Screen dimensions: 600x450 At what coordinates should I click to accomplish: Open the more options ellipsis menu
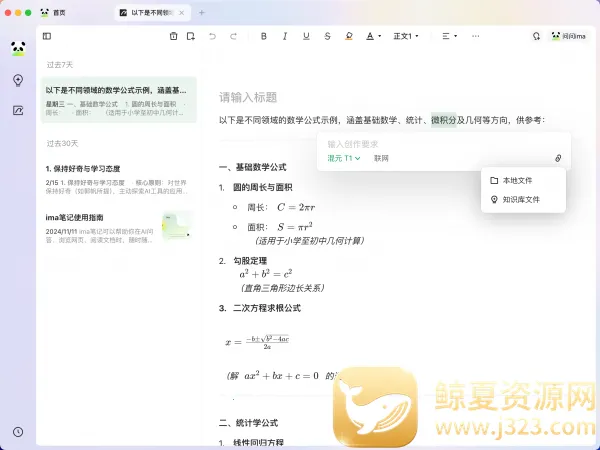coord(476,36)
